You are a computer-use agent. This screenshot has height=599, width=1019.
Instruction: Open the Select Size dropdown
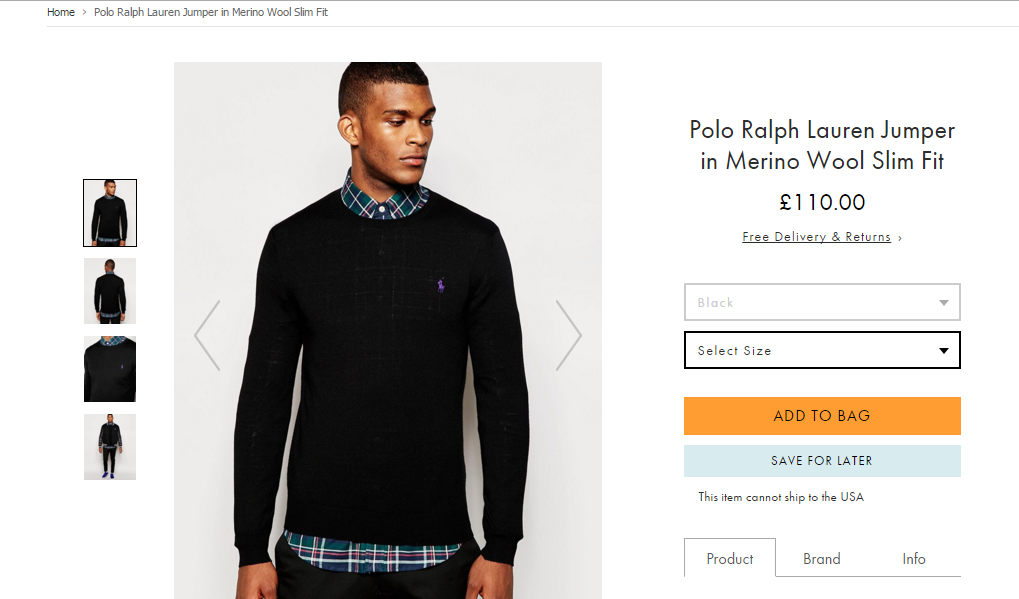click(822, 351)
